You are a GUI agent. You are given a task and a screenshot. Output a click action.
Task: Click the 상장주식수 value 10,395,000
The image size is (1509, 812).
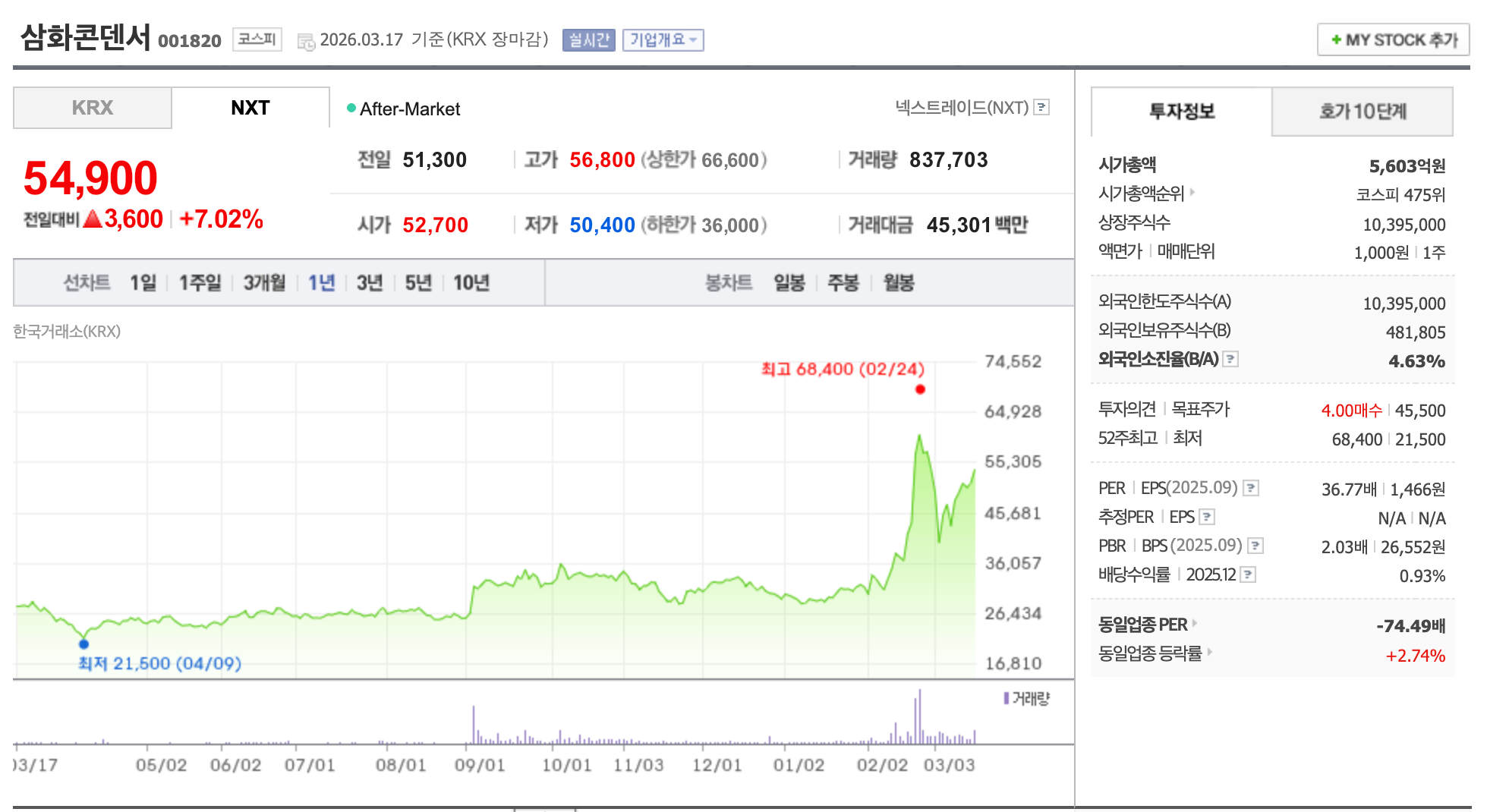pos(1404,225)
